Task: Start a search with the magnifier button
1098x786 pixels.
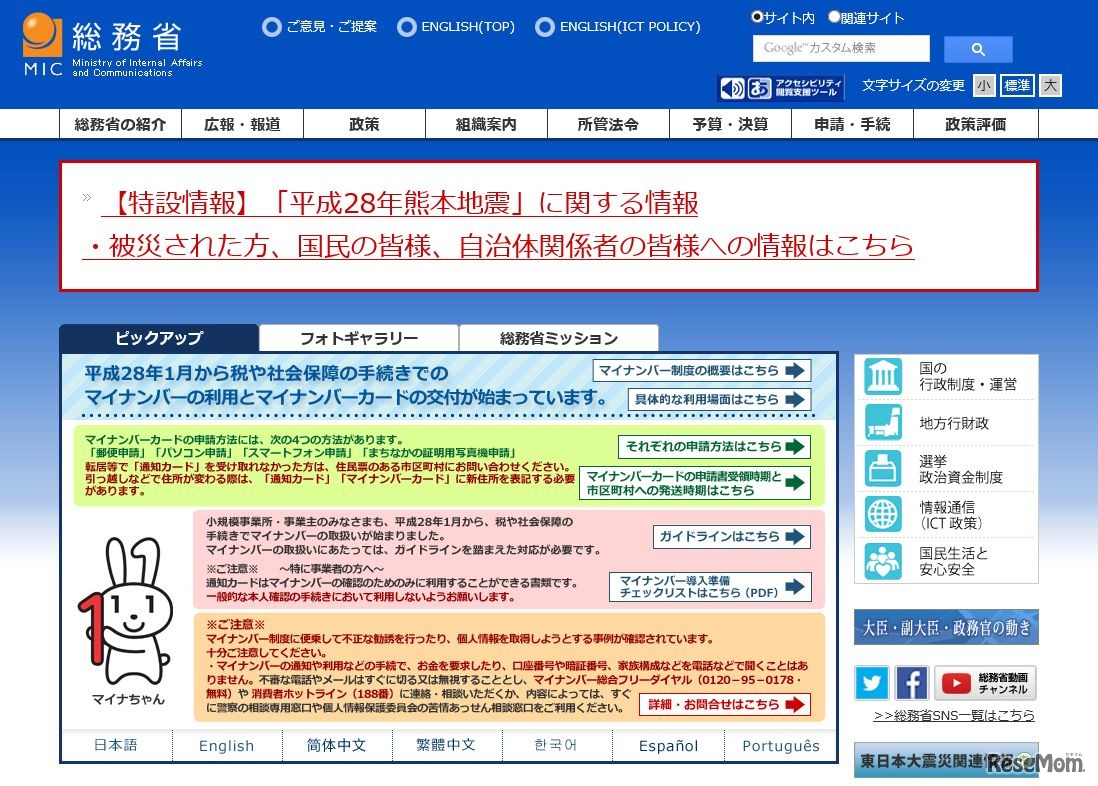Action: pyautogui.click(x=977, y=48)
